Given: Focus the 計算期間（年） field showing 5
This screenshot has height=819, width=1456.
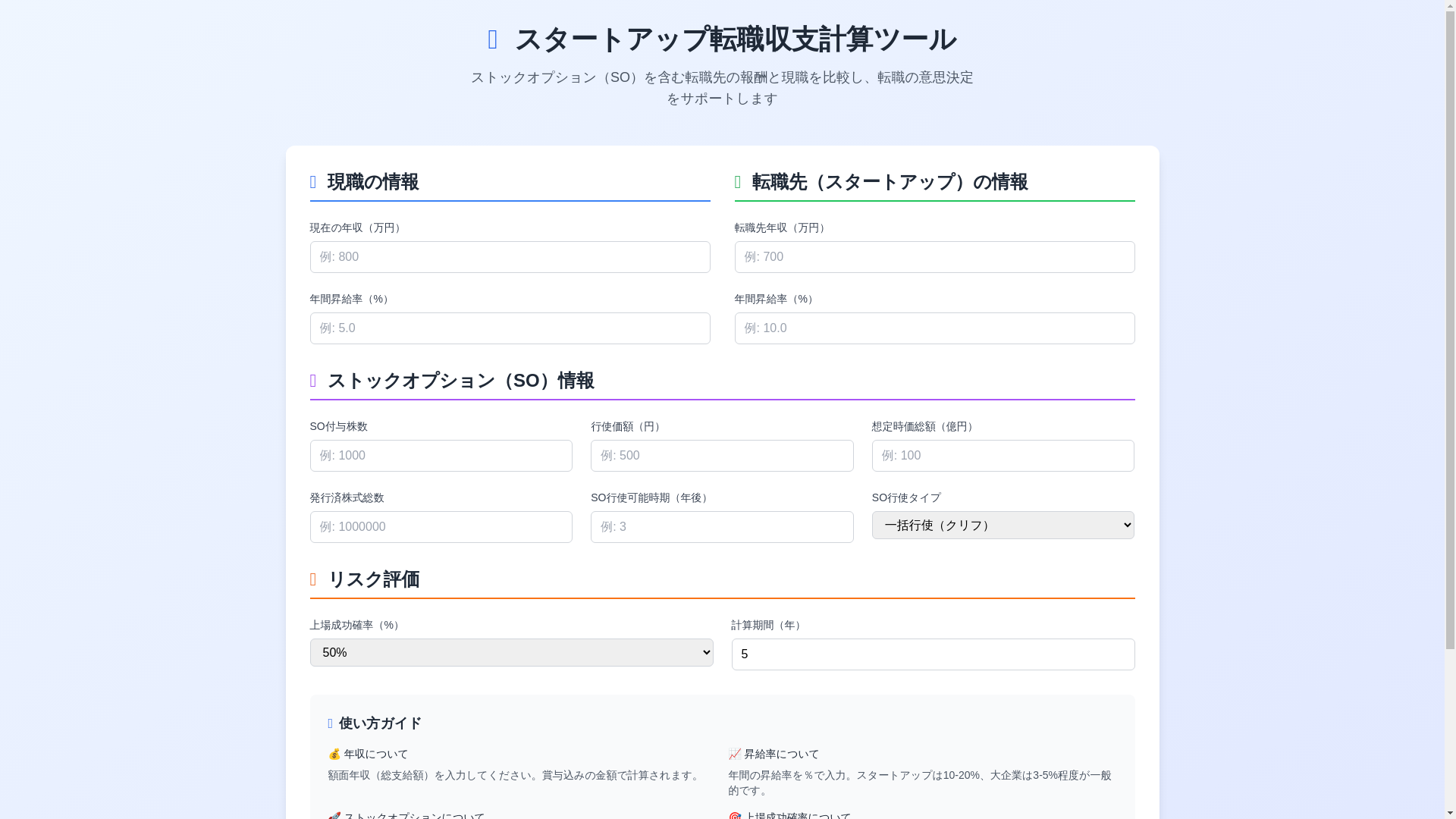Looking at the screenshot, I should pos(933,654).
